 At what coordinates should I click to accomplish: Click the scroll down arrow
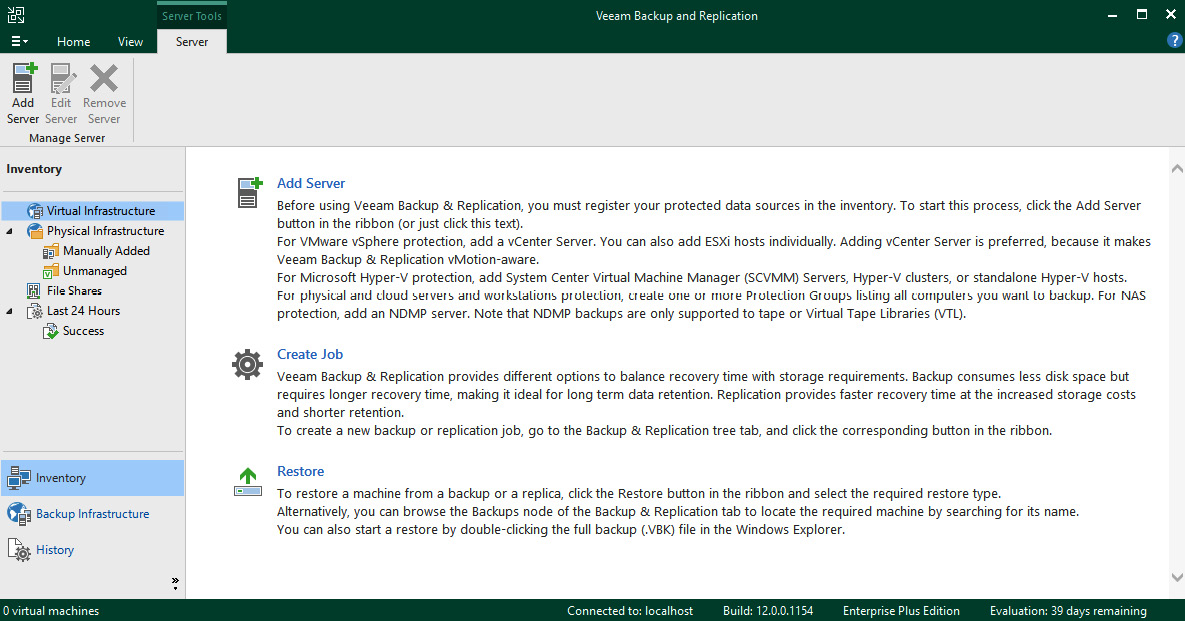click(x=1177, y=577)
